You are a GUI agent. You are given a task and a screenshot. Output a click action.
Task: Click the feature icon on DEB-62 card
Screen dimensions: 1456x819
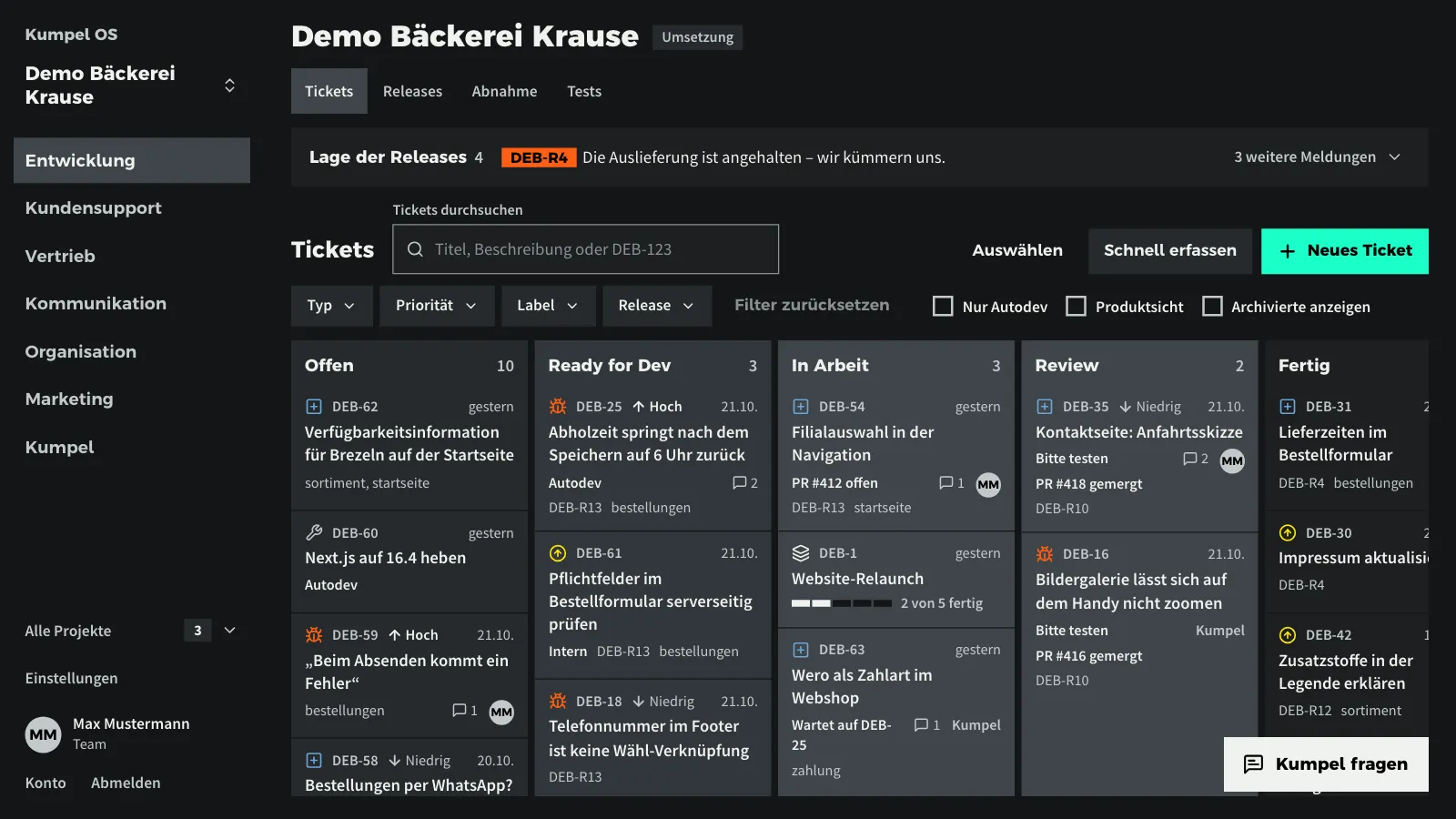pos(314,407)
